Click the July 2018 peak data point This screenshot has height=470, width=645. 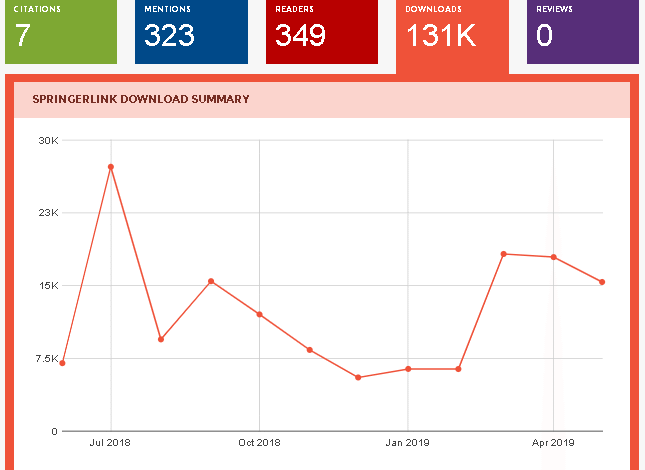tap(111, 167)
